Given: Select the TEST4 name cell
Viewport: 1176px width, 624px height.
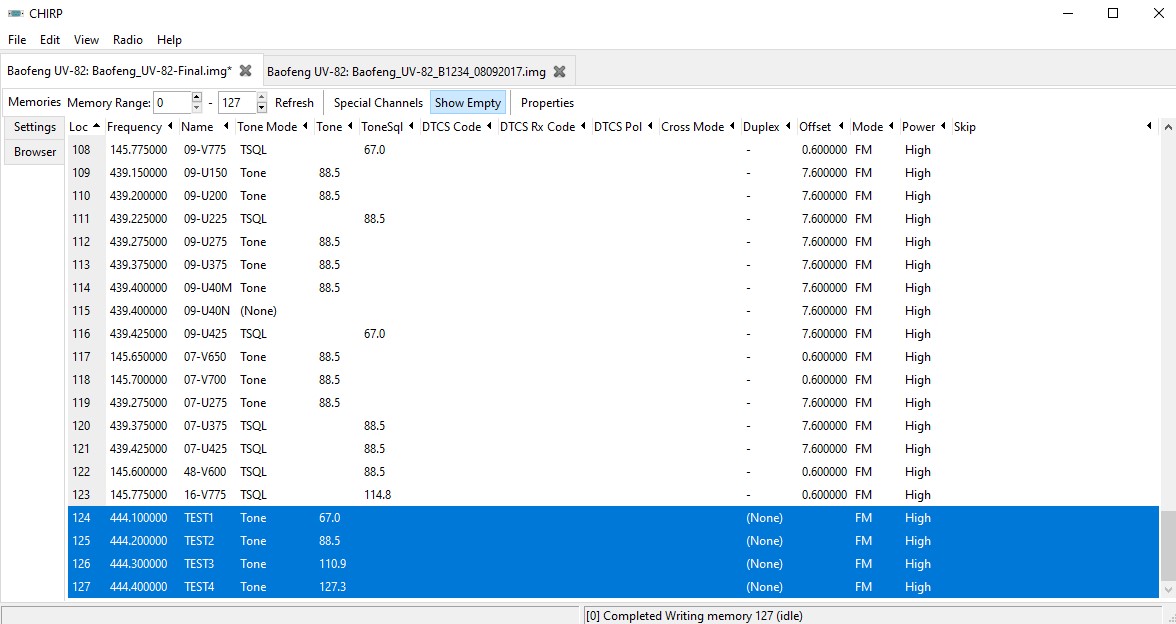Looking at the screenshot, I should (199, 586).
